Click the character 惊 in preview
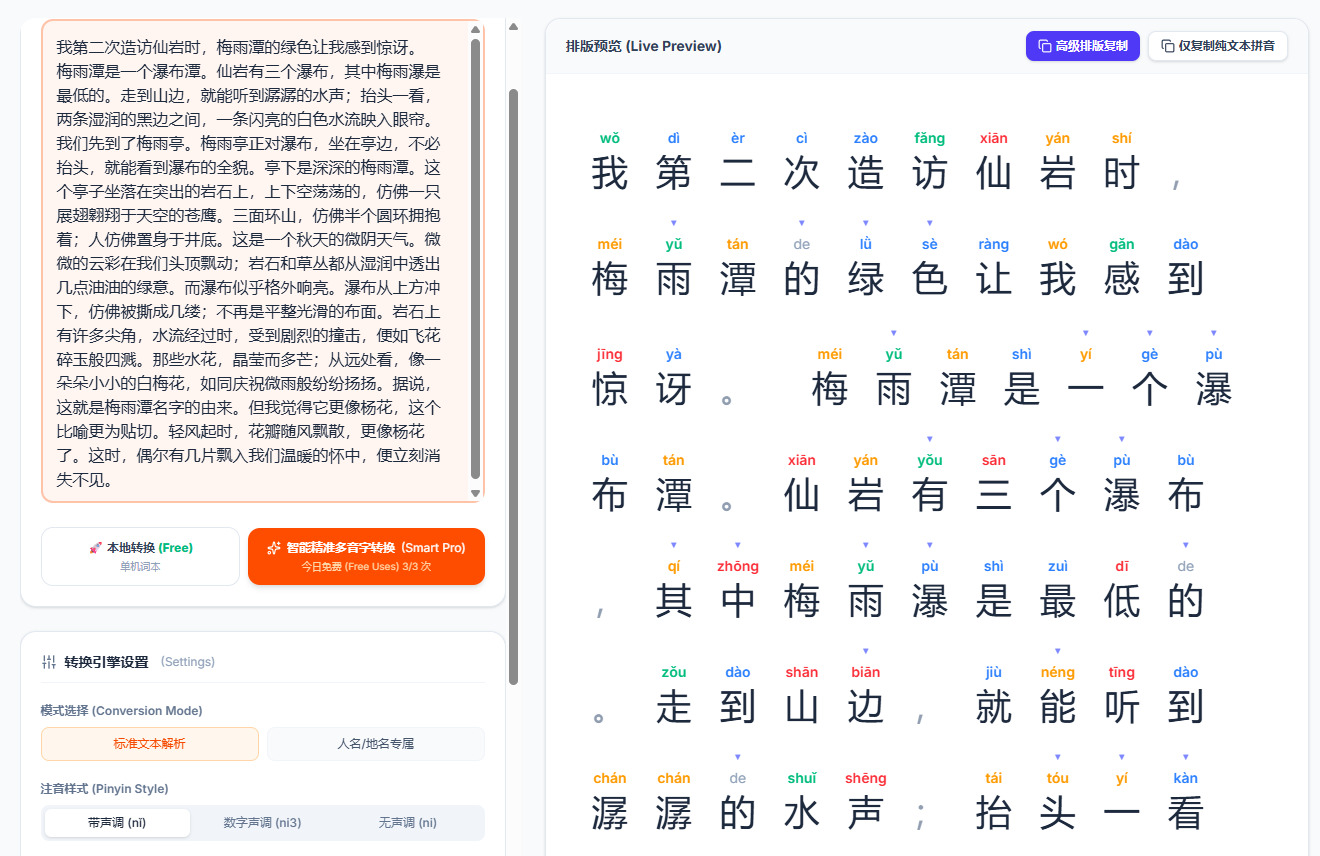This screenshot has height=856, width=1320. [610, 389]
